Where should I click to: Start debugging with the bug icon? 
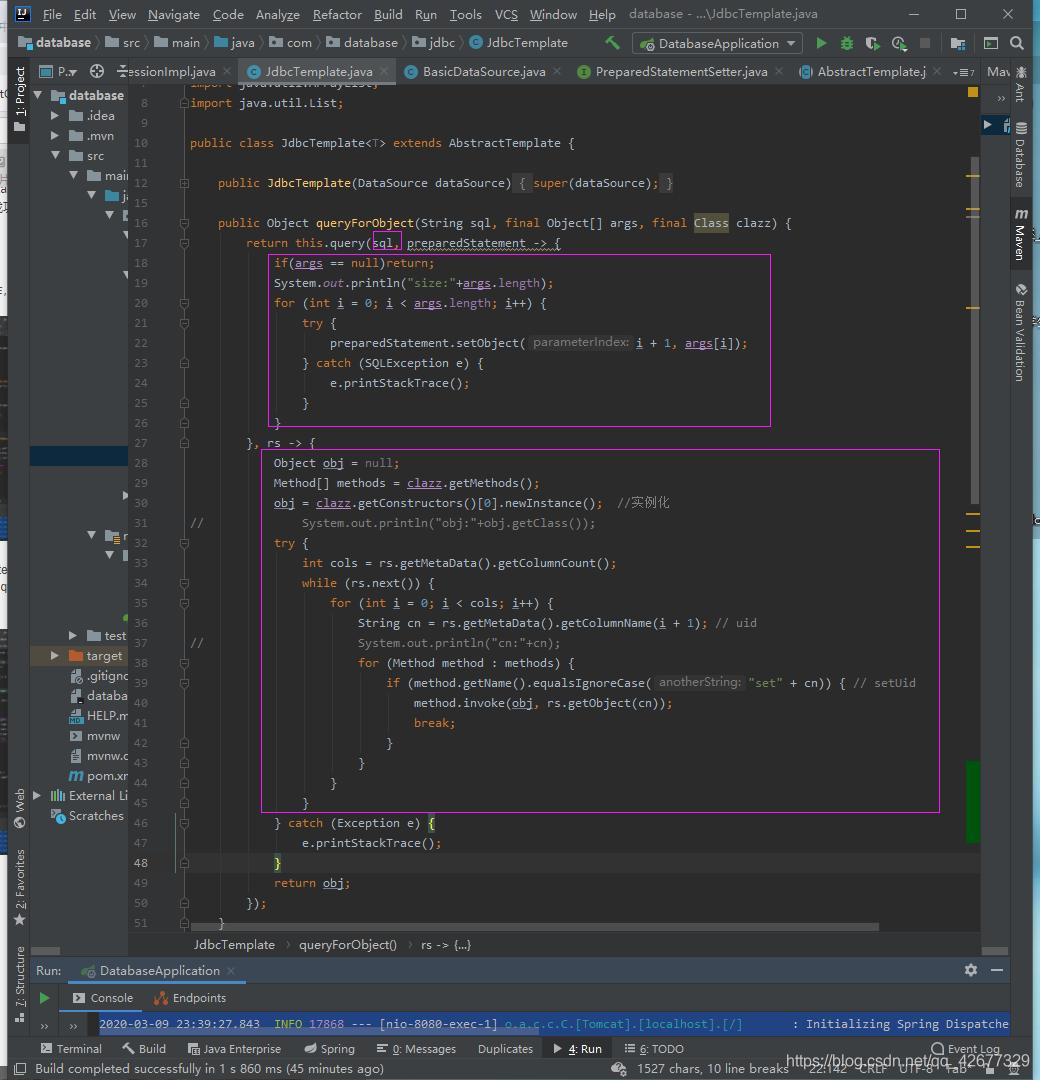(x=847, y=43)
